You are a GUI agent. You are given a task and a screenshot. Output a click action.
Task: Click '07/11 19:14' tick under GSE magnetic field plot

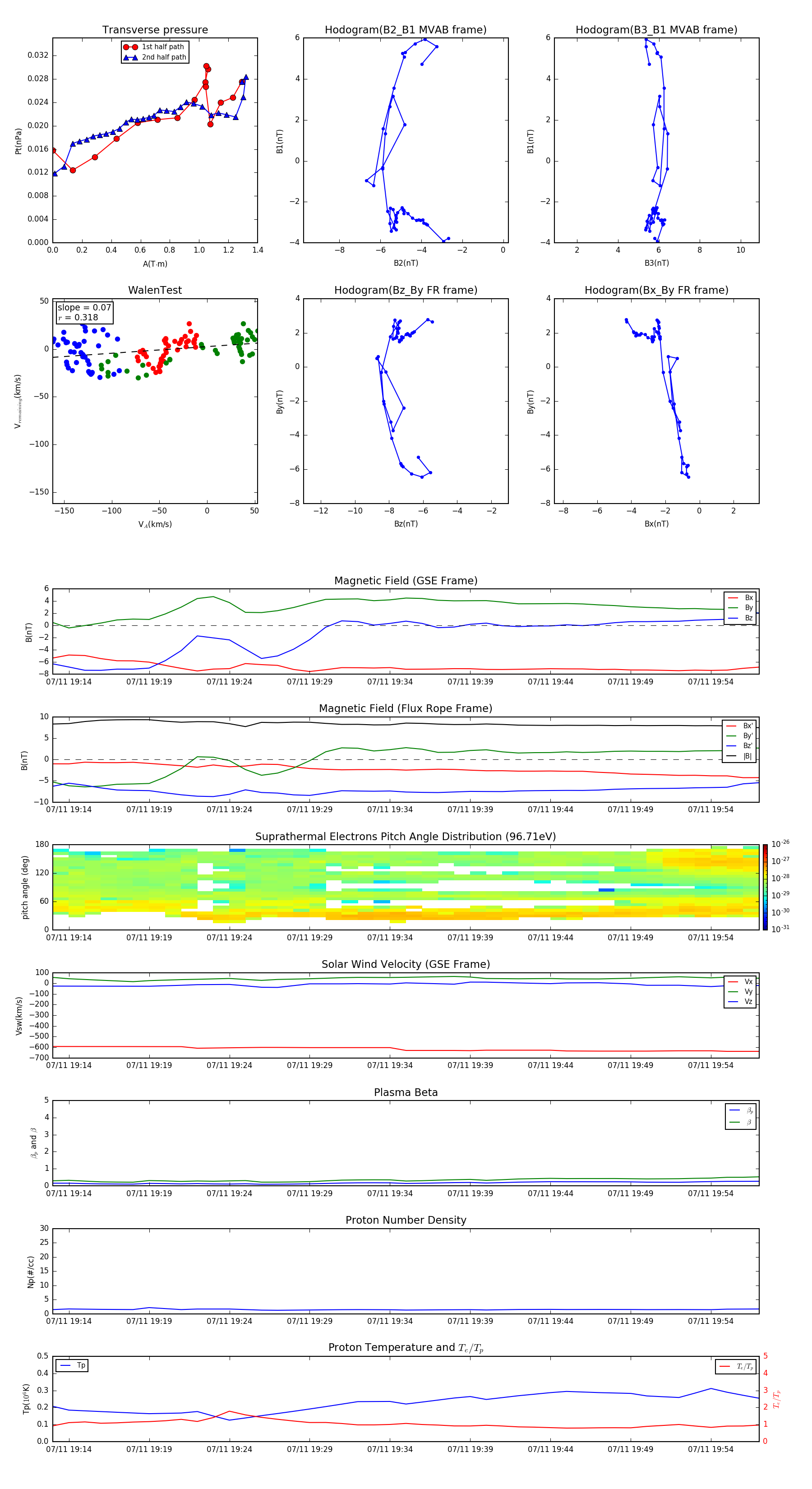[69, 682]
